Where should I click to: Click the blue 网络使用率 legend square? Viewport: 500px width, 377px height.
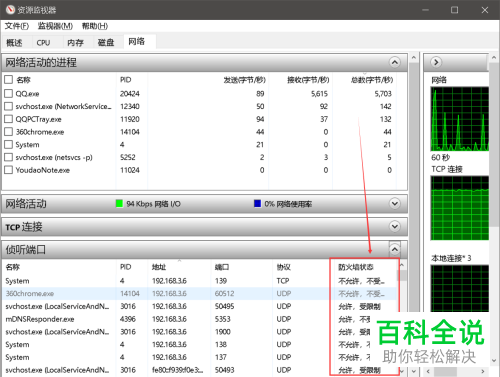tap(257, 203)
